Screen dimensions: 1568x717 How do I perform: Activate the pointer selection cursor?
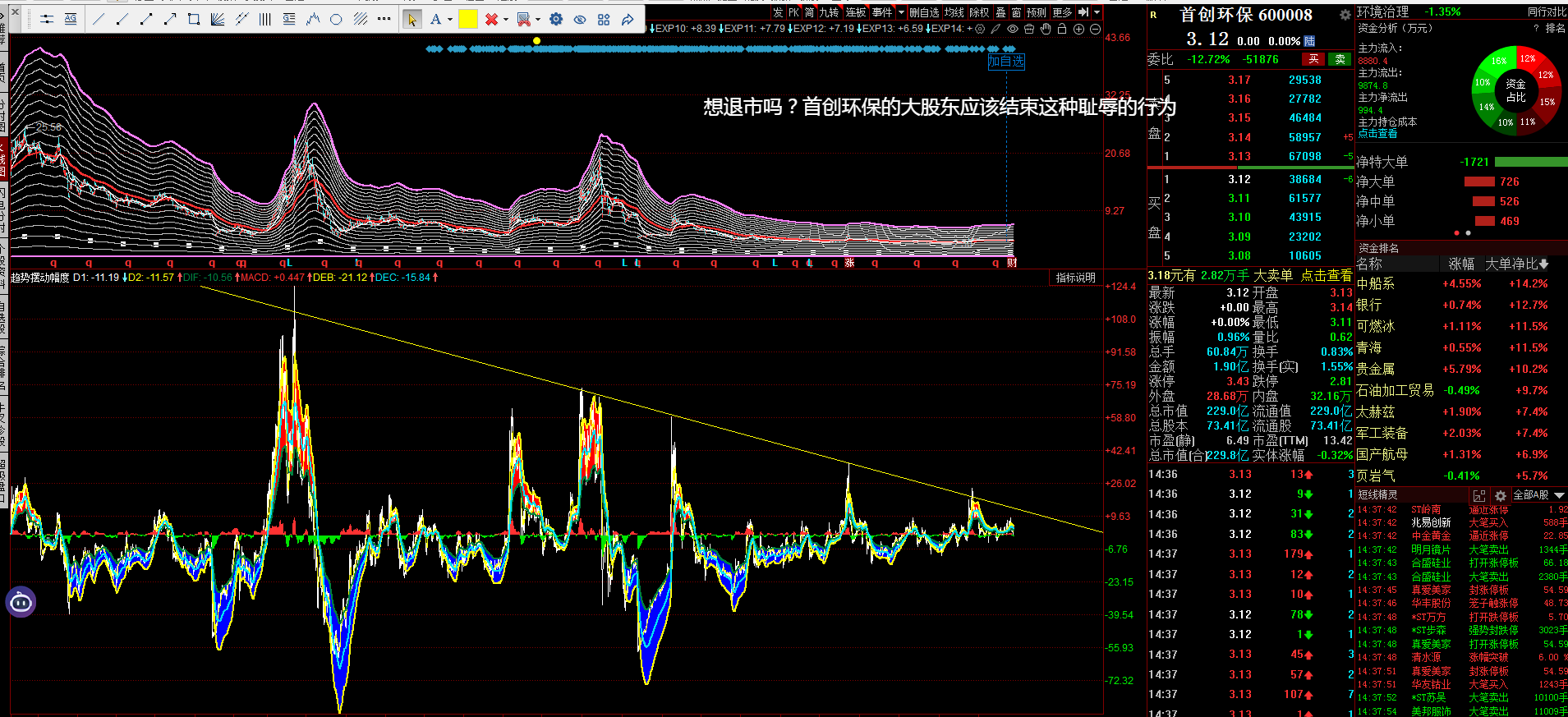tap(412, 19)
